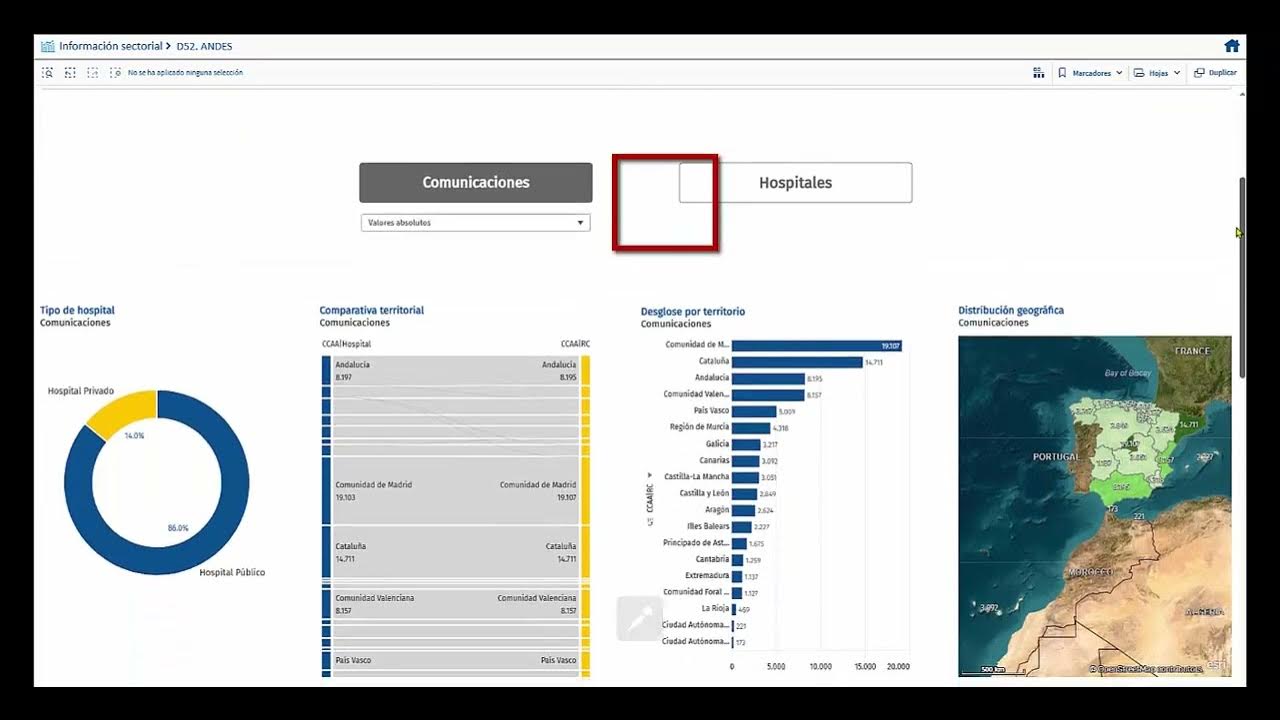
Task: Click the Galicia bar label
Action: tap(717, 444)
